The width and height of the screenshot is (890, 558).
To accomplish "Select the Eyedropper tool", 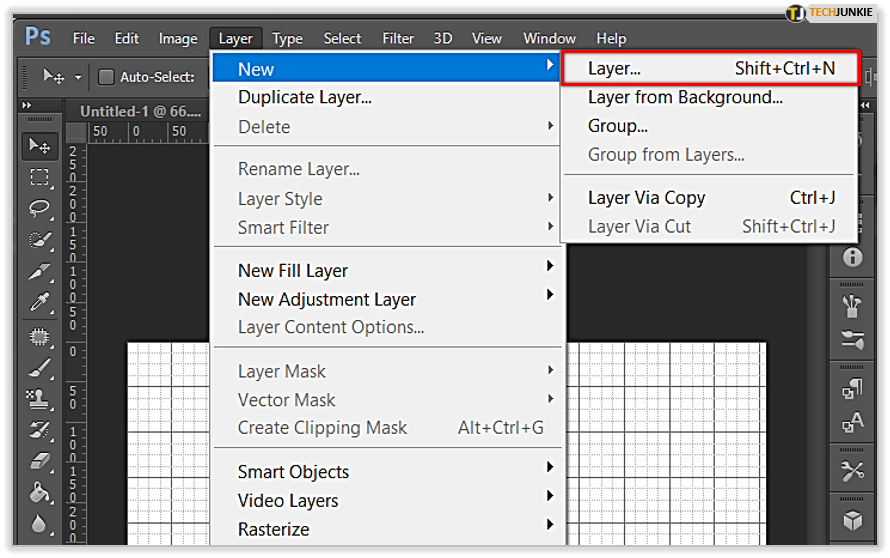I will click(40, 302).
